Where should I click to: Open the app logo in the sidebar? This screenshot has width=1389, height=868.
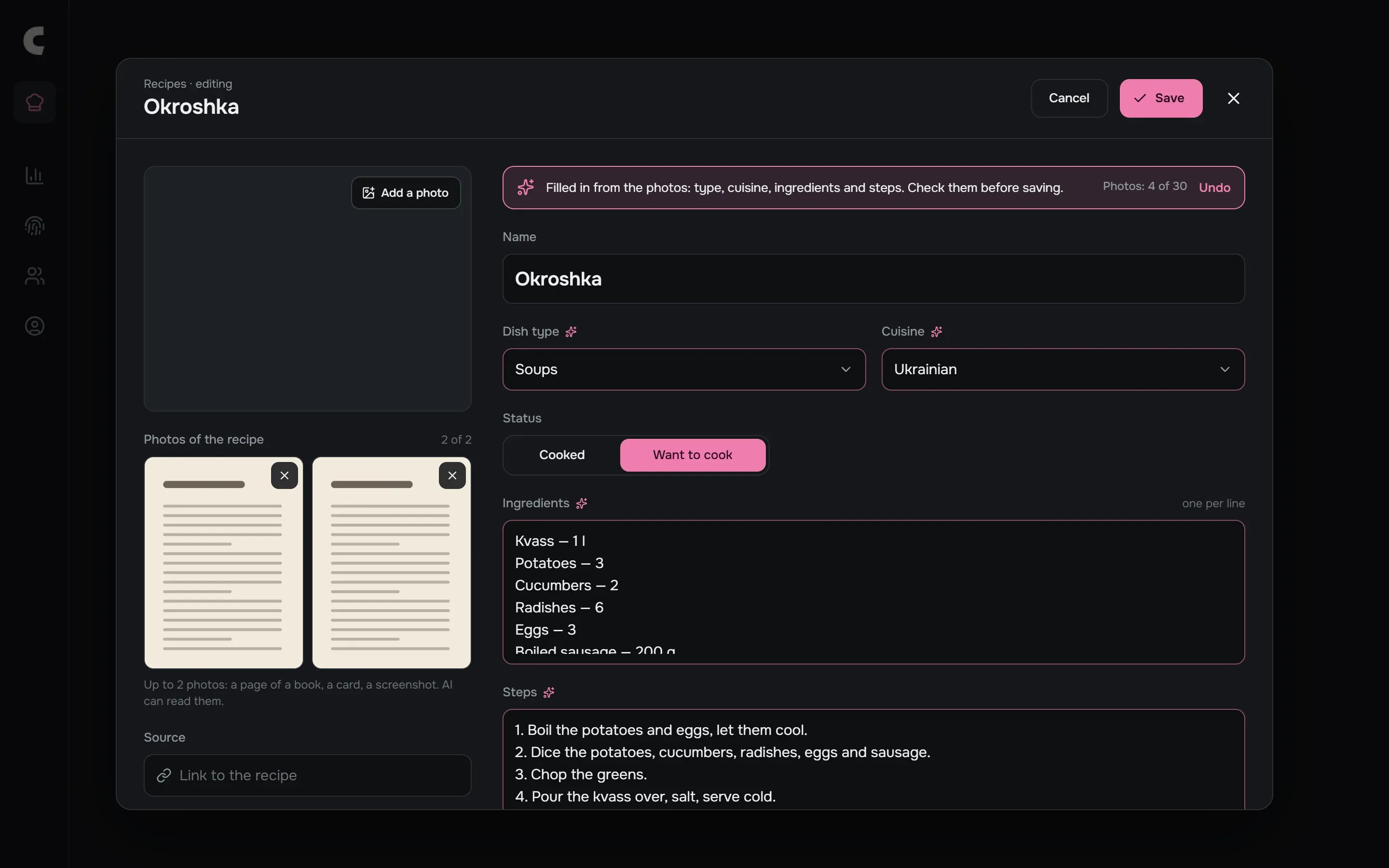click(x=34, y=41)
